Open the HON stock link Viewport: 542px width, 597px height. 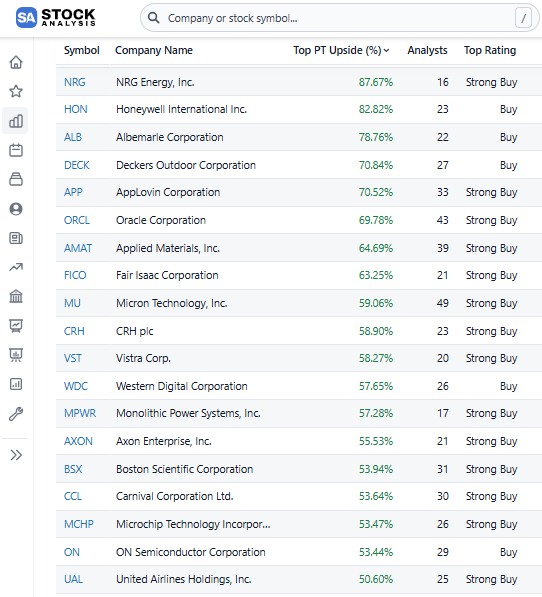(76, 109)
